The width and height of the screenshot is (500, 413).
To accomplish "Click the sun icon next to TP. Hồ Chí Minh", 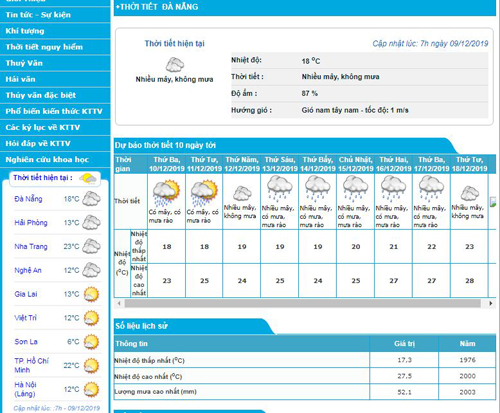I will (x=91, y=365).
